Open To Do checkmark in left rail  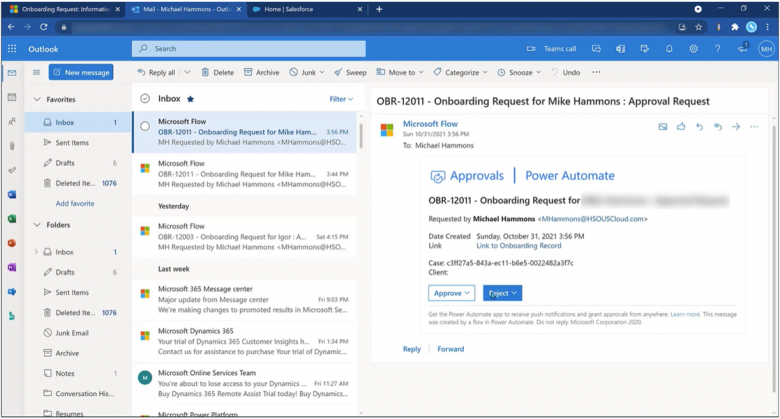click(12, 170)
